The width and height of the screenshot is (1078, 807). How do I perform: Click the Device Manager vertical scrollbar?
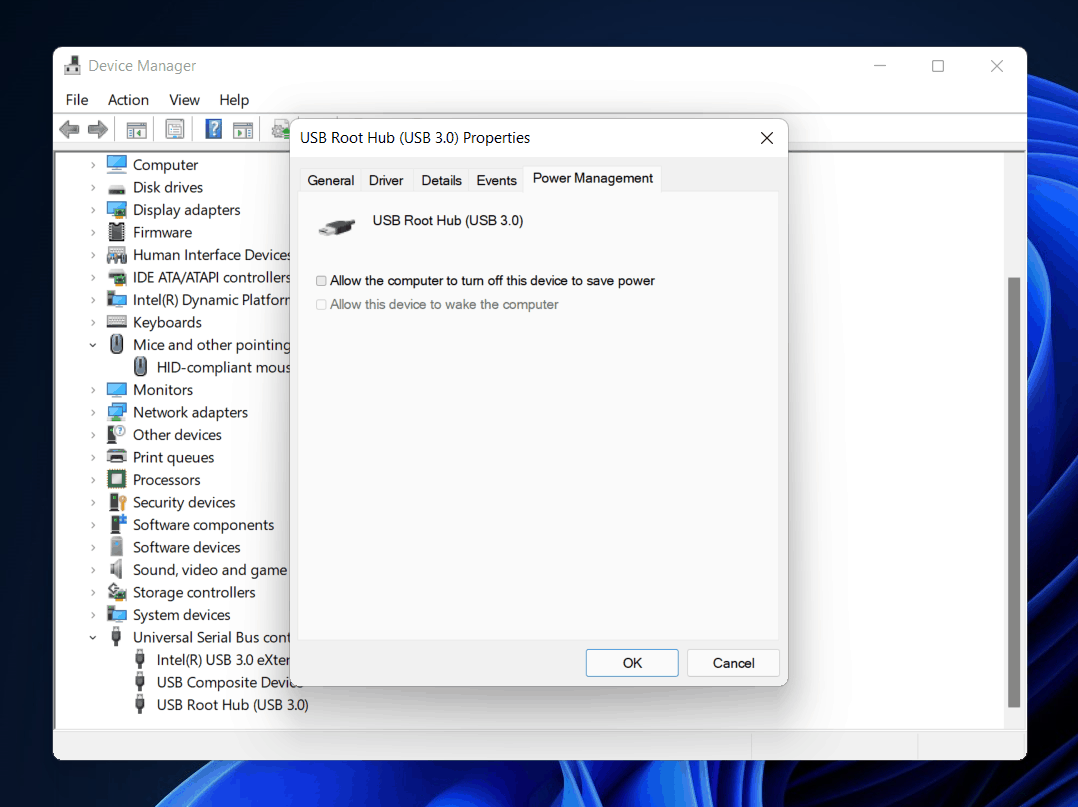point(1014,490)
